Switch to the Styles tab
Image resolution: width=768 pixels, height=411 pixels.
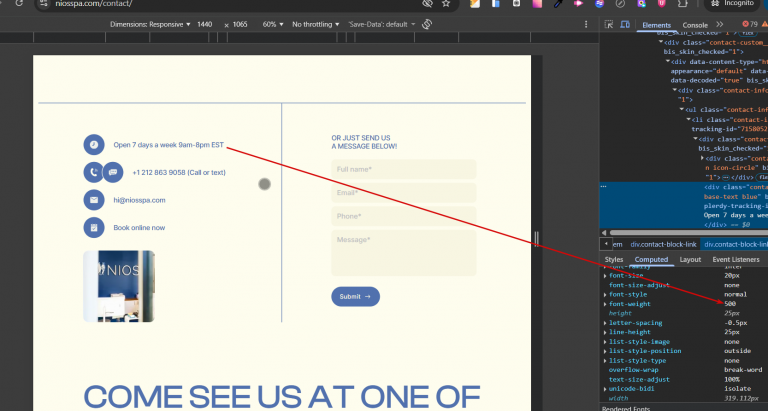click(x=614, y=260)
